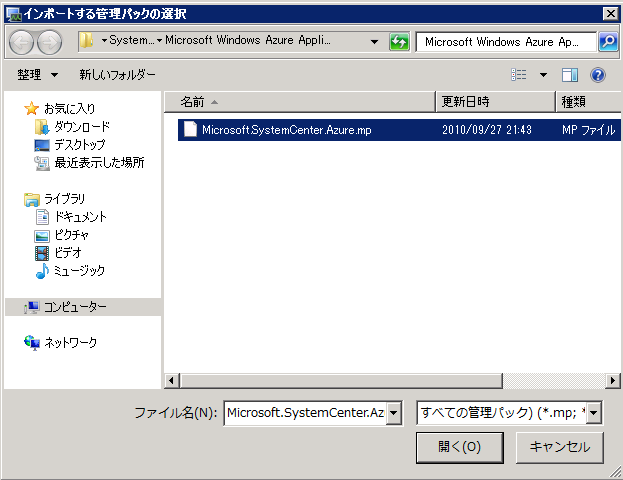Select the ミュージック library label
Screen dimensions: 623x480
[x=79, y=271]
